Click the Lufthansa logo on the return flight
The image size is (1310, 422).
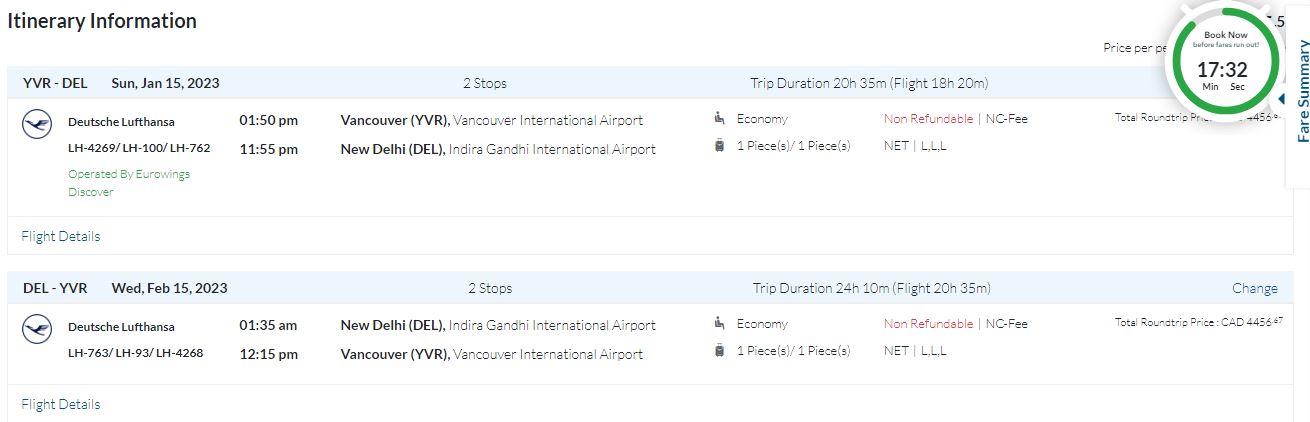[37, 329]
